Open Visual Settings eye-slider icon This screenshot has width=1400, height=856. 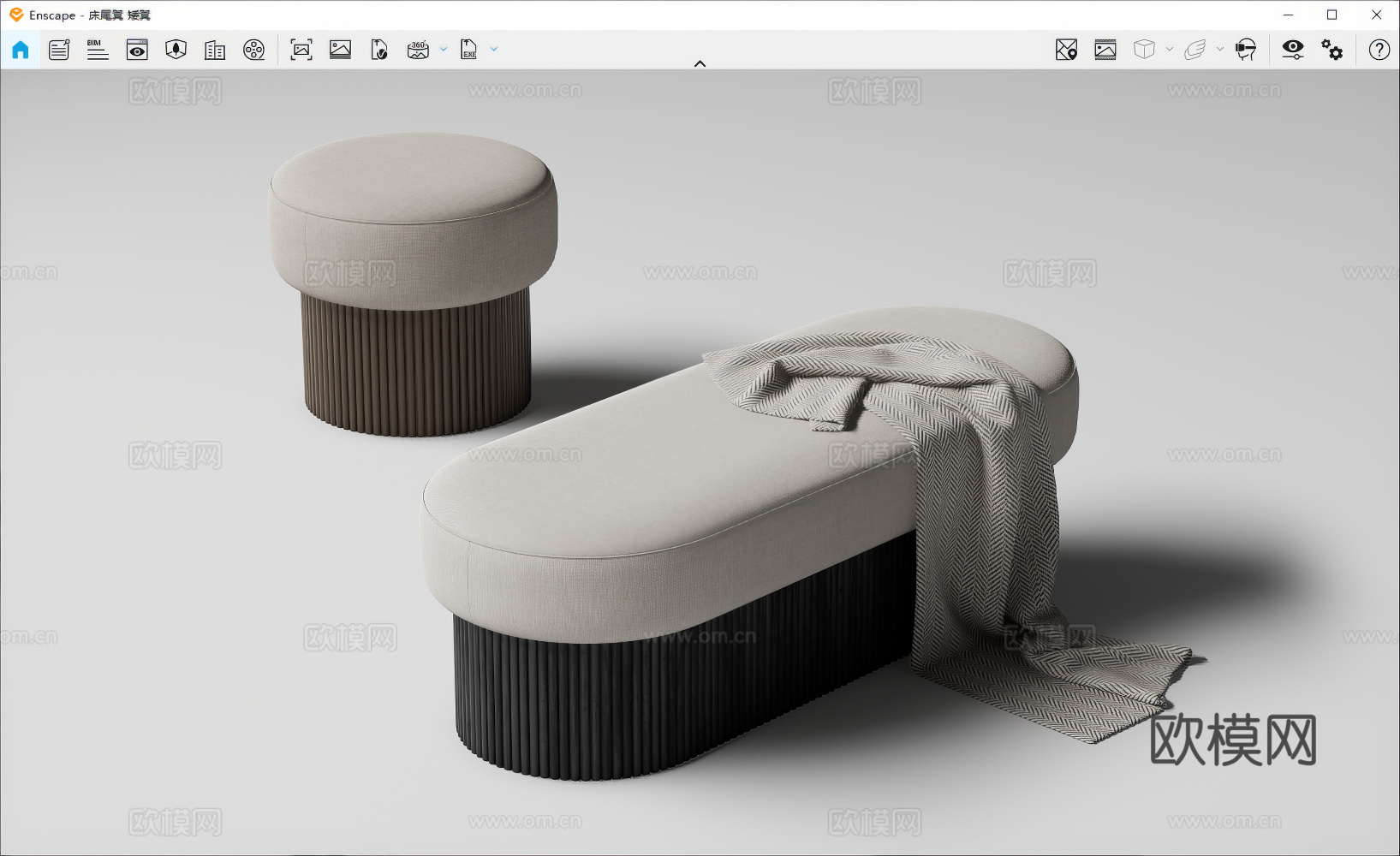(x=1293, y=50)
